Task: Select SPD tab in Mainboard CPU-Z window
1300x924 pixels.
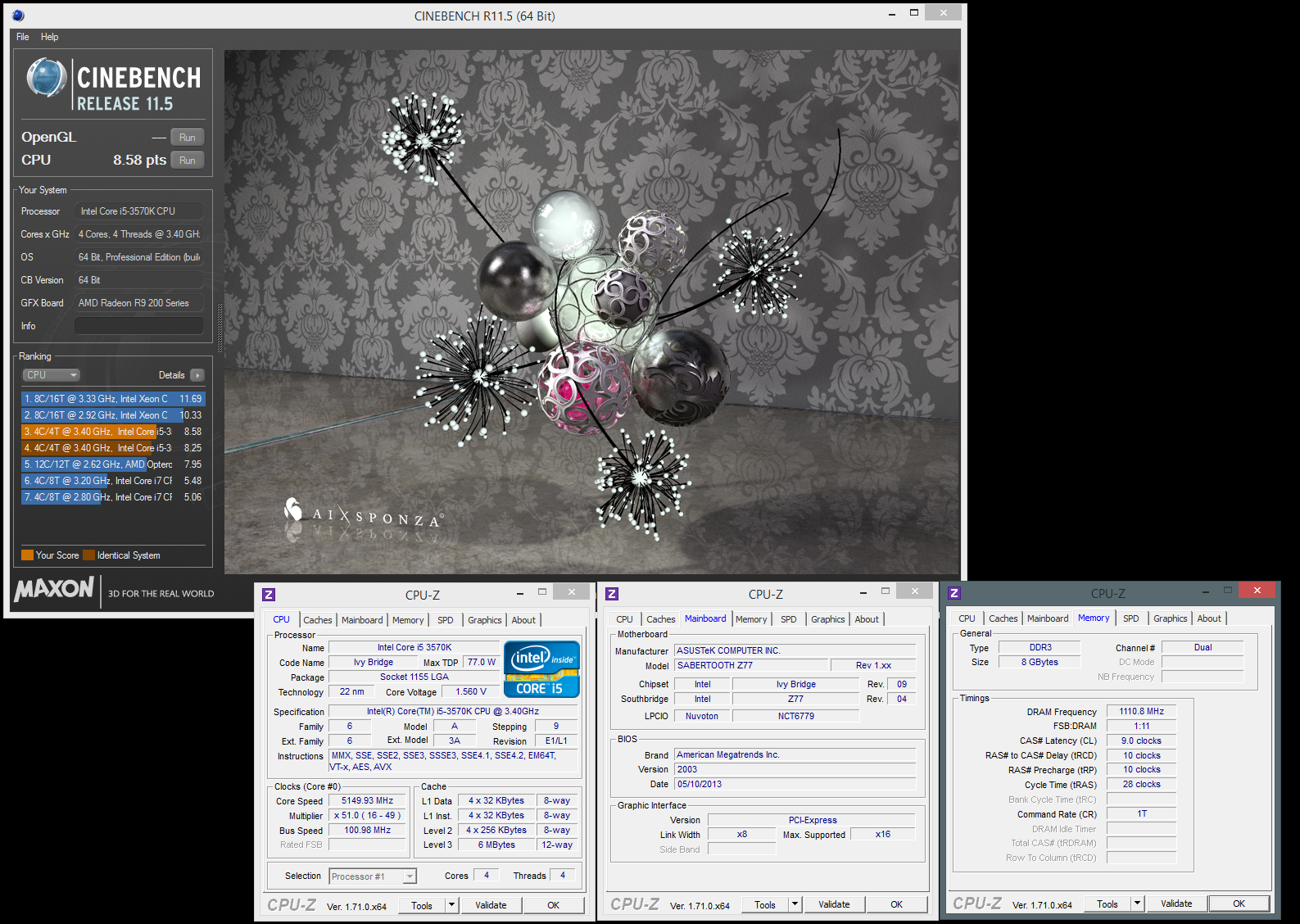Action: [x=788, y=619]
